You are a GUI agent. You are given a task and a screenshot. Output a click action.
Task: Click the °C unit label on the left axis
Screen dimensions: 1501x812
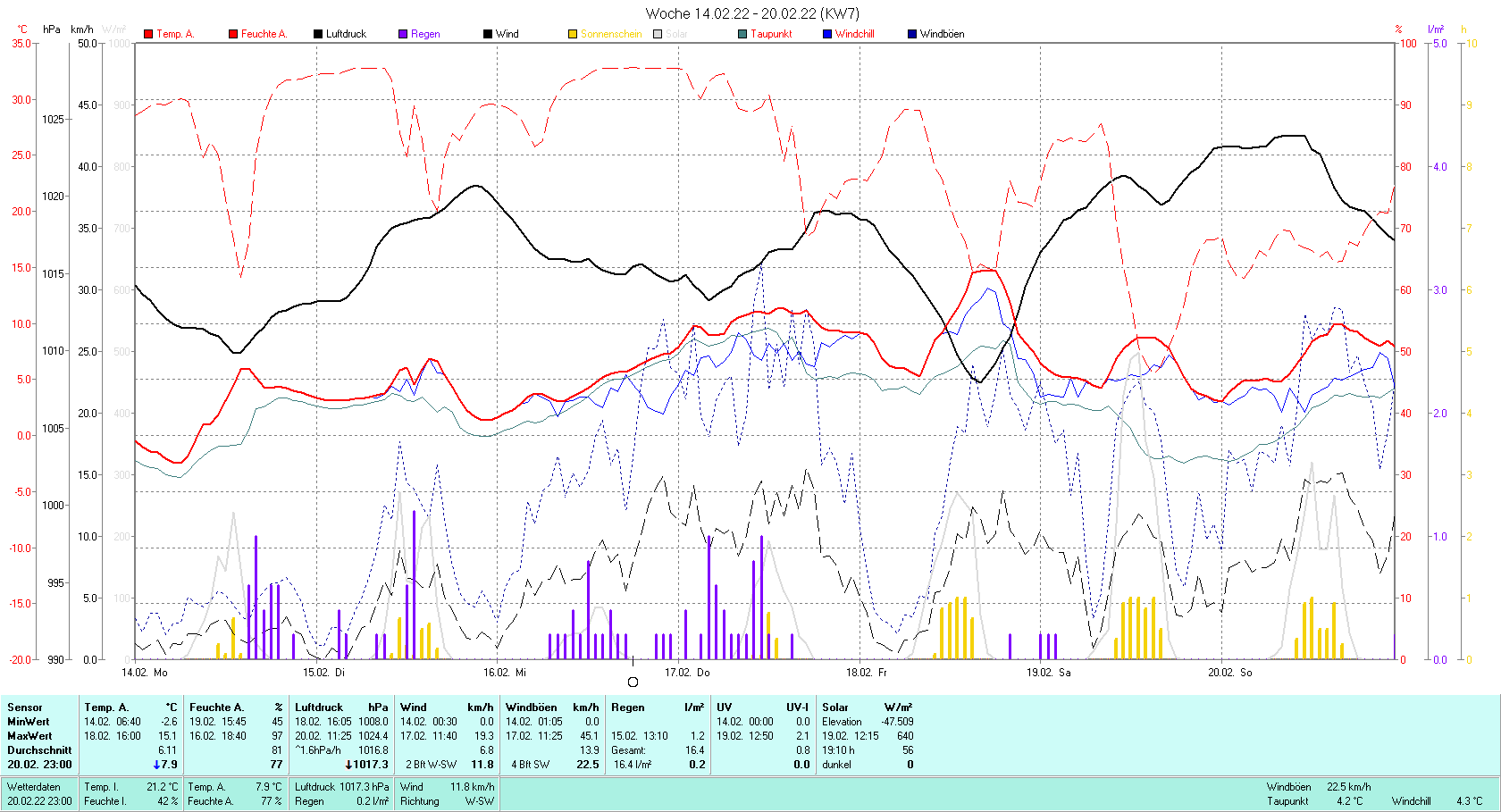(21, 29)
